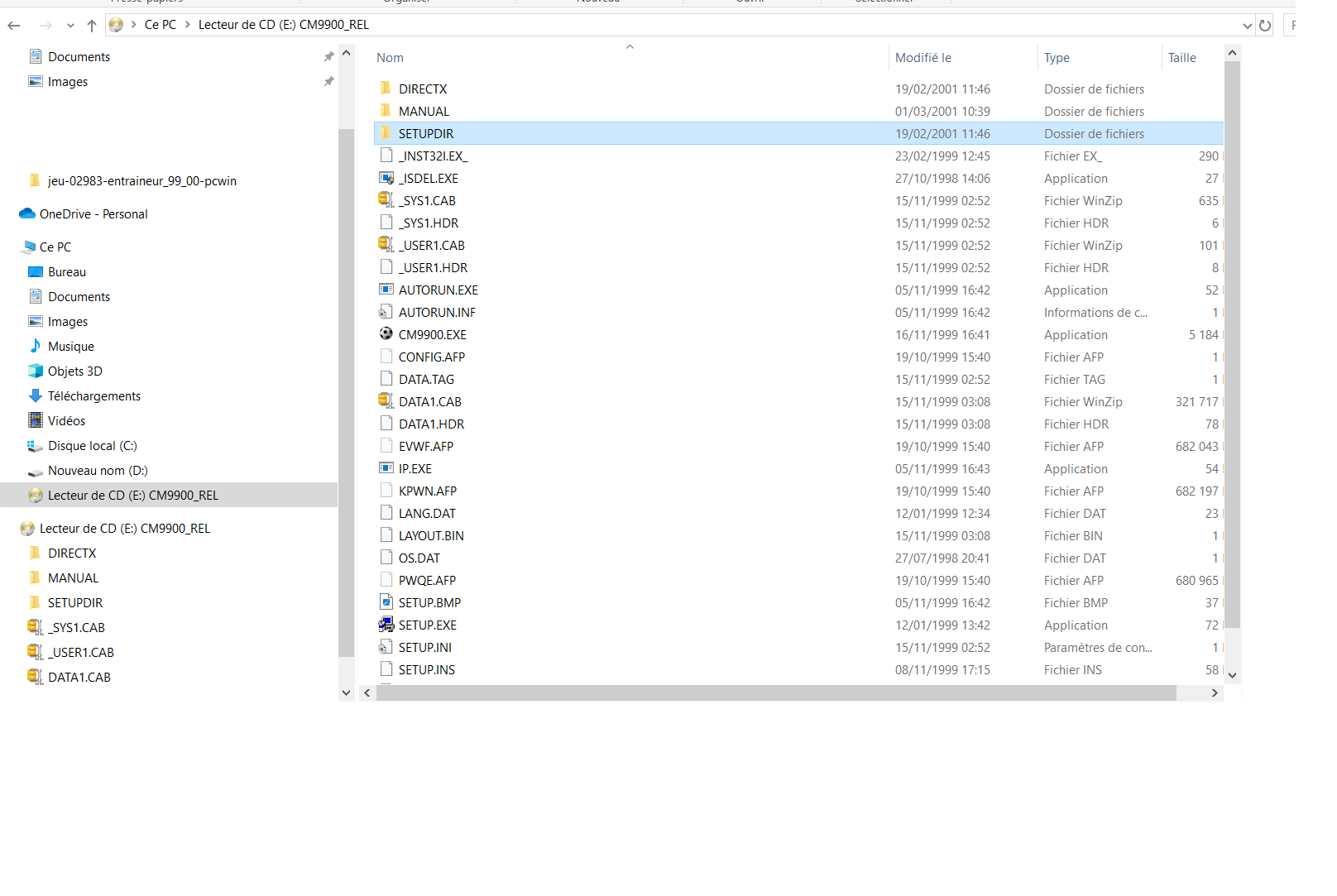Open OneDrive - Personal in sidebar
This screenshot has width=1337, height=896.
pos(93,214)
